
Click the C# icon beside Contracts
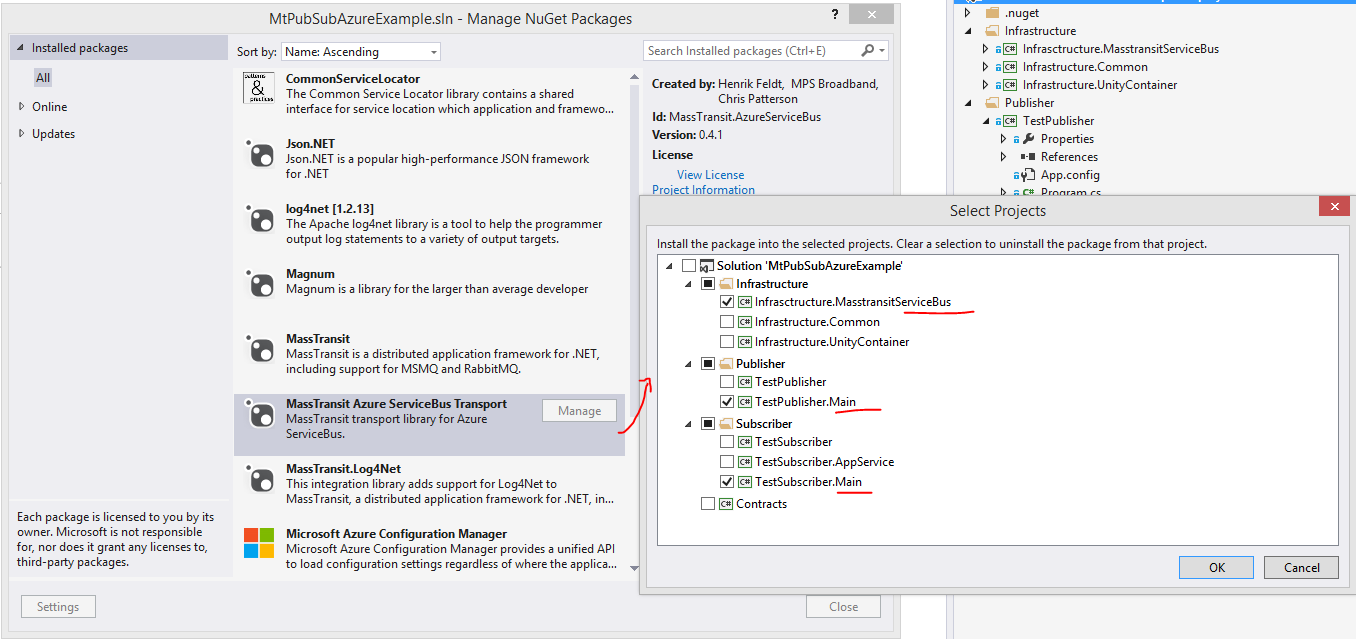tap(726, 504)
